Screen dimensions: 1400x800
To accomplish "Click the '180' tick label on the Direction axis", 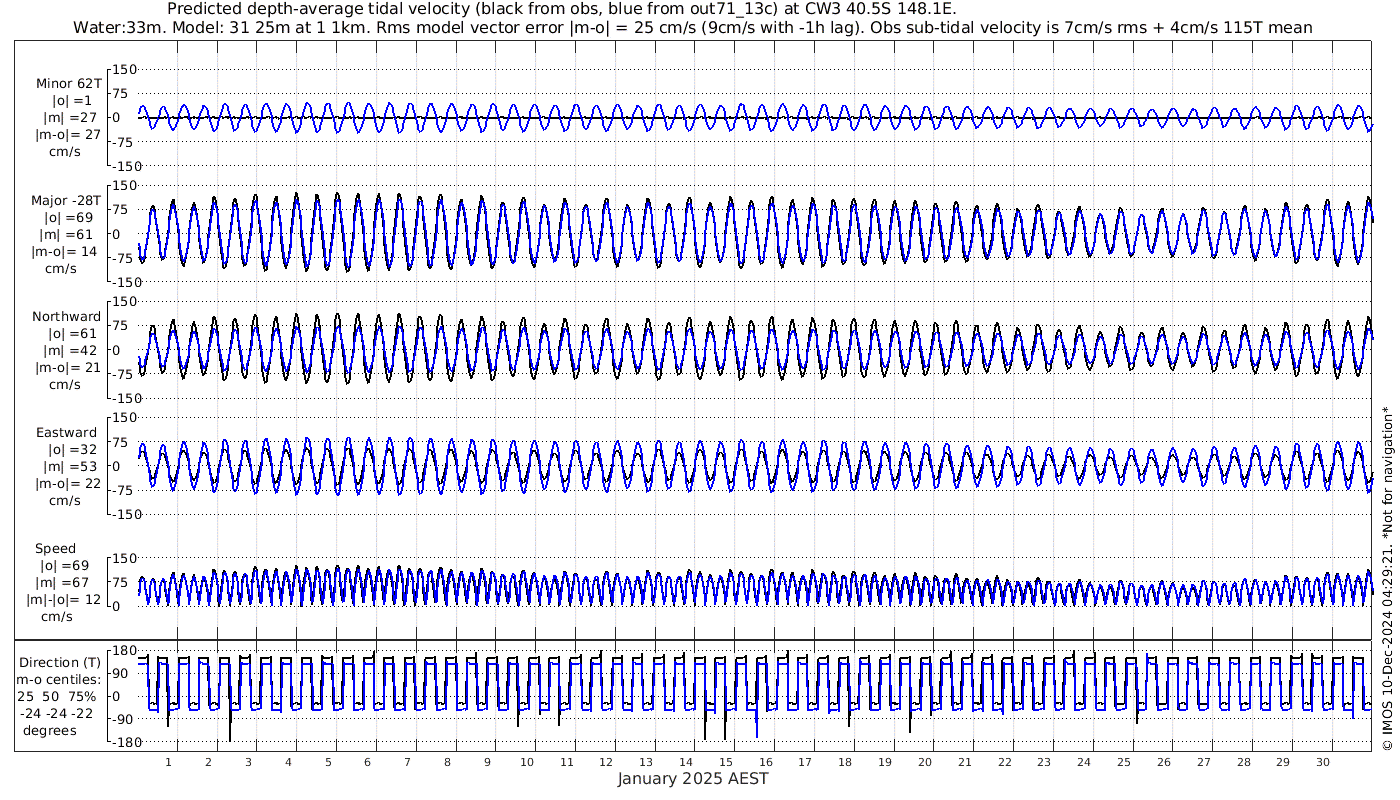I will [125, 650].
